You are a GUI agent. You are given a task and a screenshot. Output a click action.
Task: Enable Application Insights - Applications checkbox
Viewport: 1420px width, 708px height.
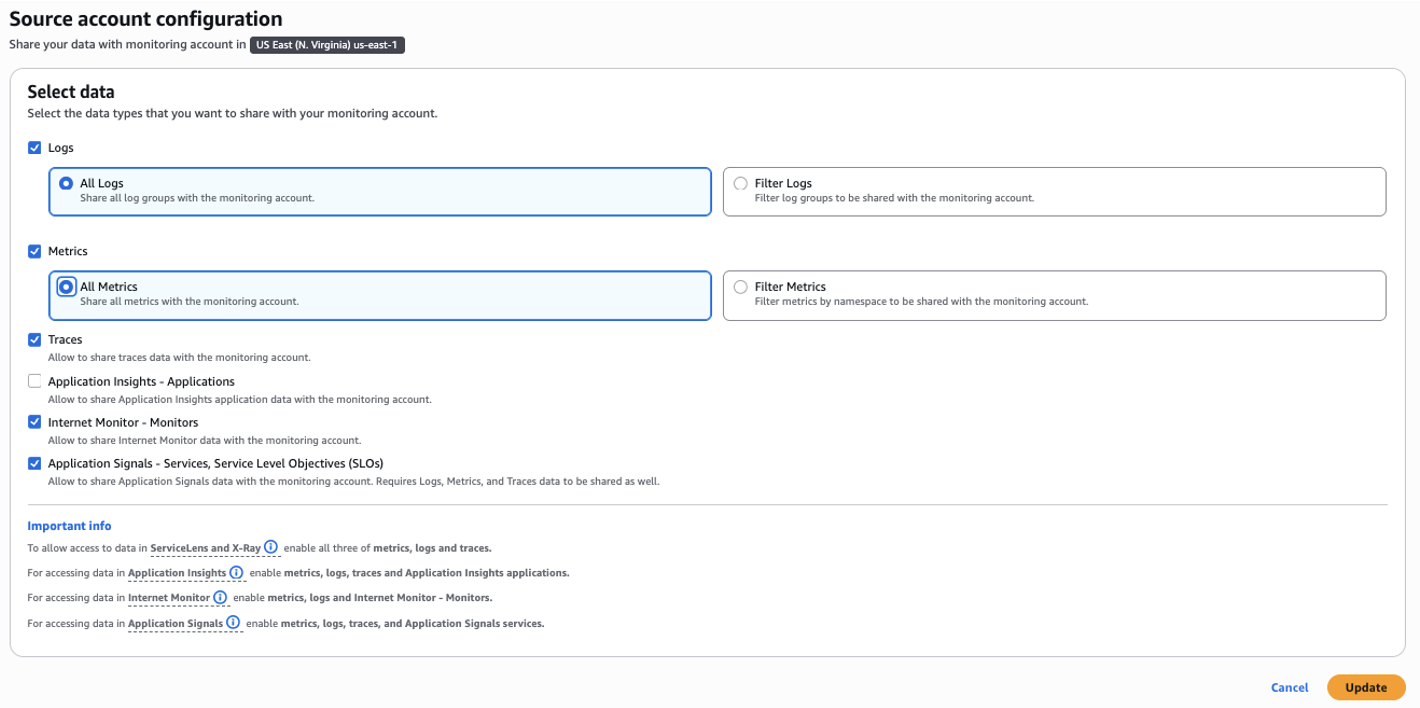[35, 381]
